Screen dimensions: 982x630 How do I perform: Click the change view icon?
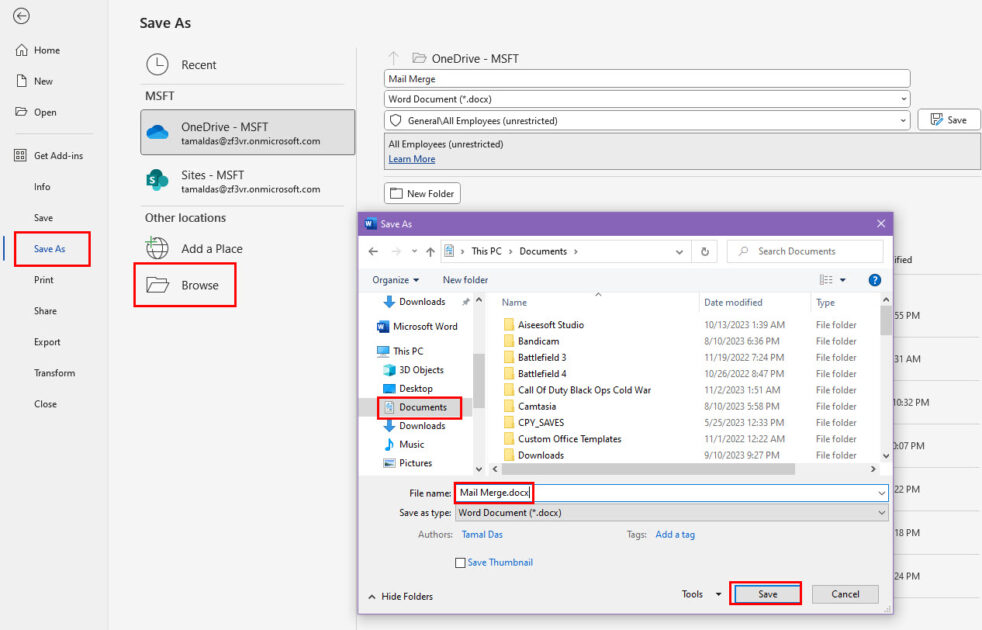click(x=826, y=280)
